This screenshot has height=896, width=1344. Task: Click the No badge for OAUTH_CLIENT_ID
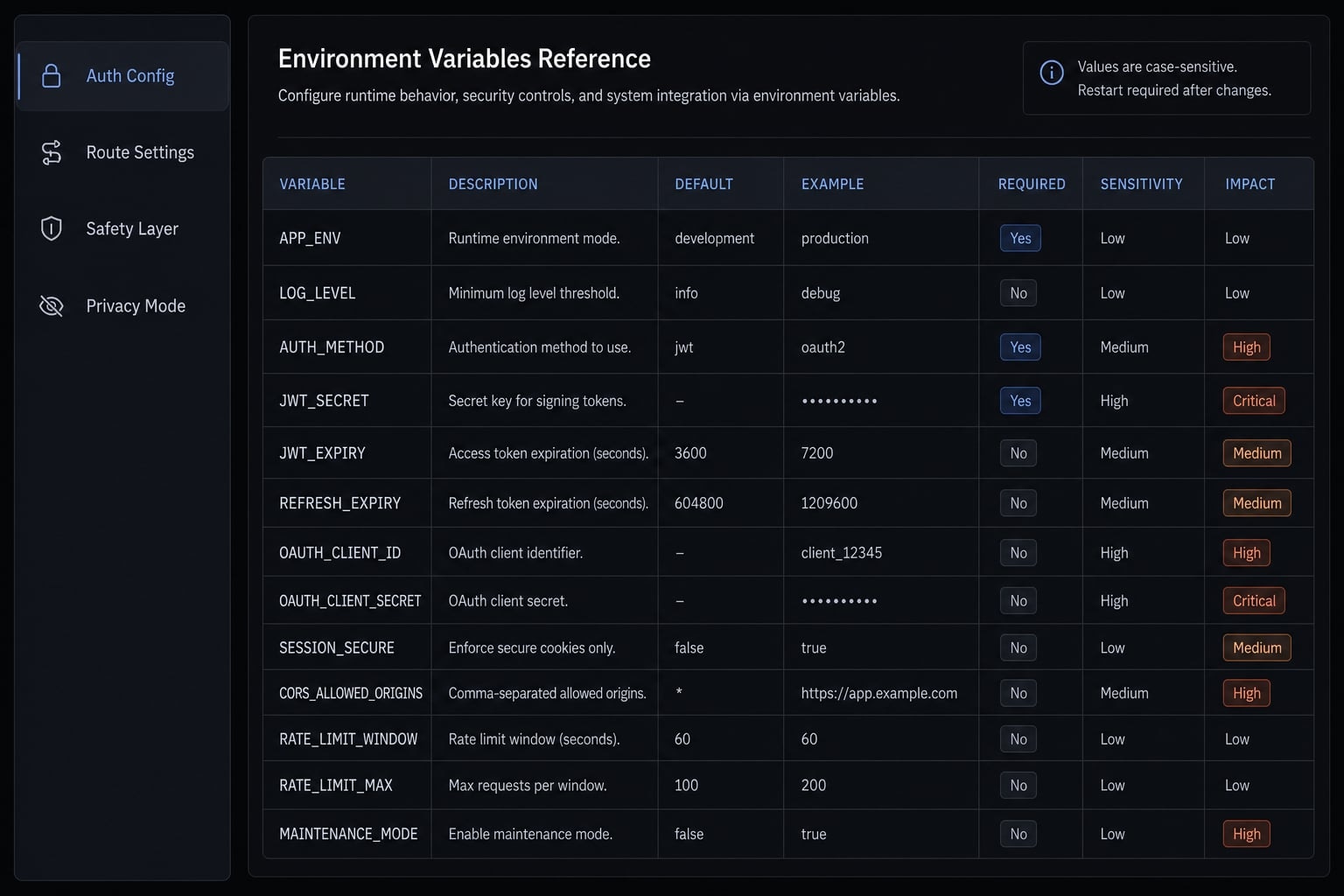click(1018, 553)
